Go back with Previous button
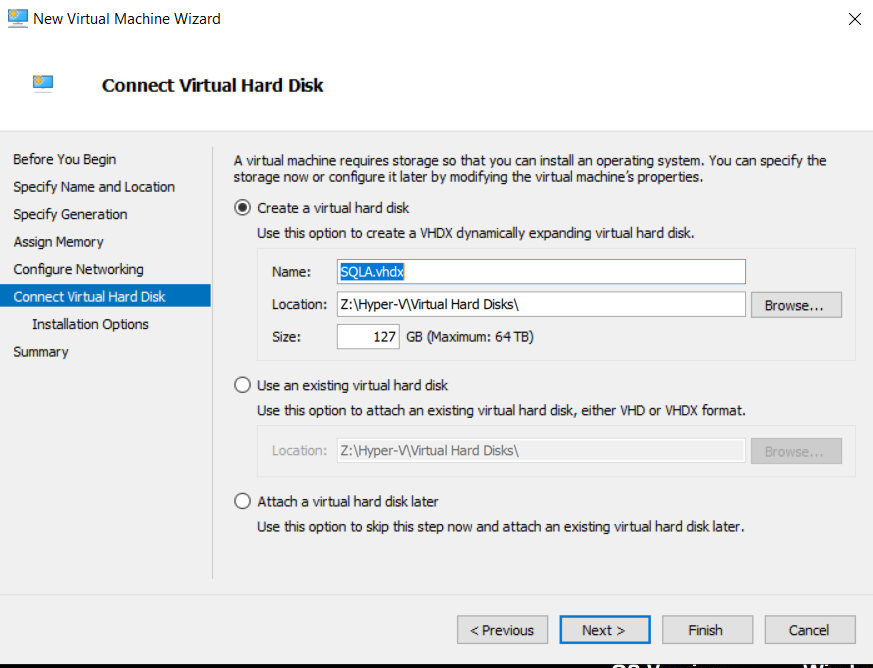 click(x=502, y=630)
